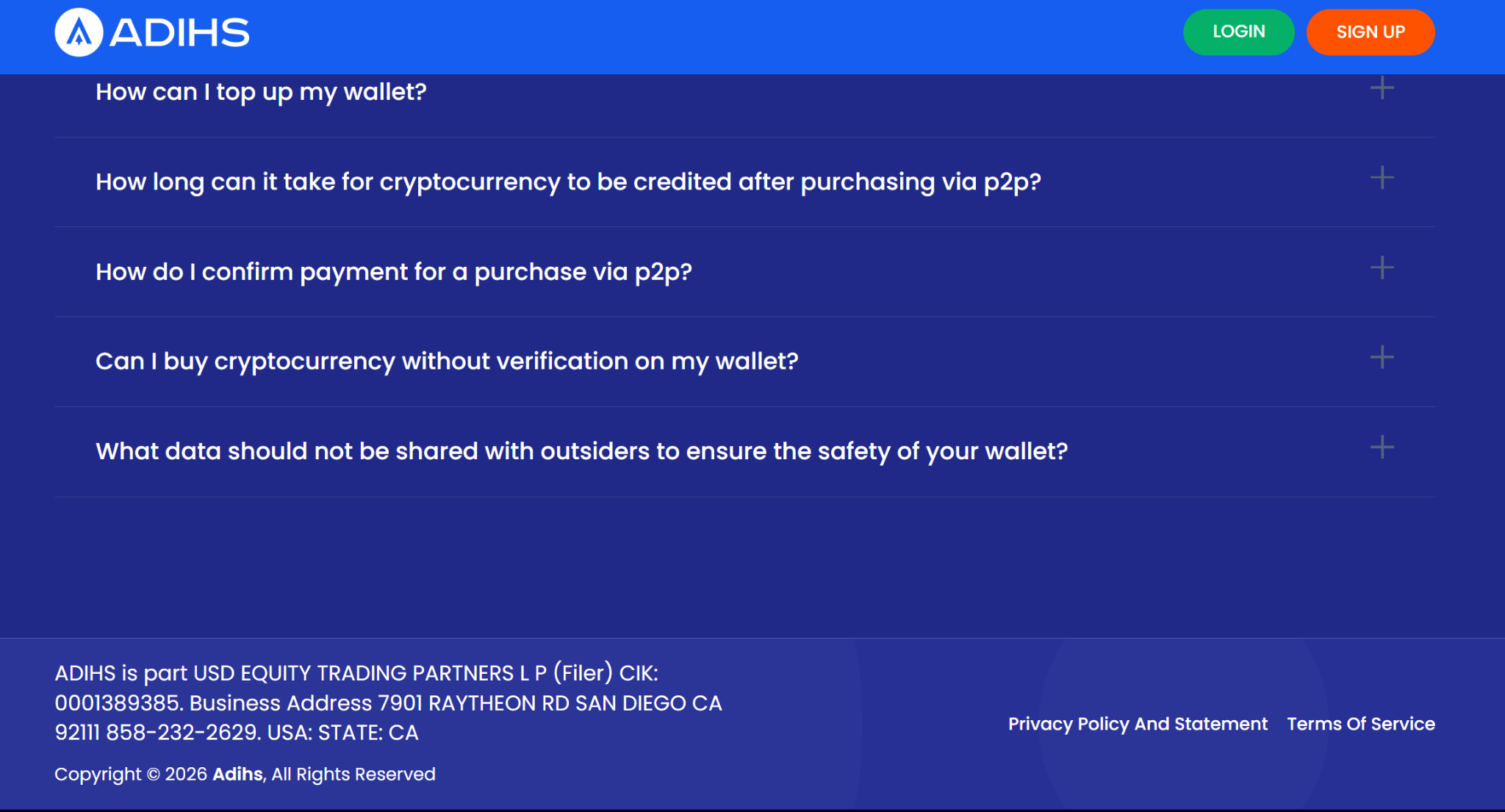The height and width of the screenshot is (812, 1505).
Task: Open Privacy Policy And Statement link
Action: coord(1138,724)
